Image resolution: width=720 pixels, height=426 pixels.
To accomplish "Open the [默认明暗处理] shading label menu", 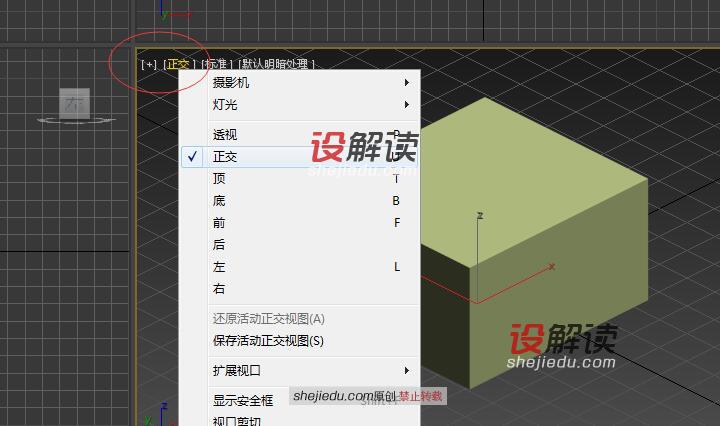I will (x=276, y=64).
